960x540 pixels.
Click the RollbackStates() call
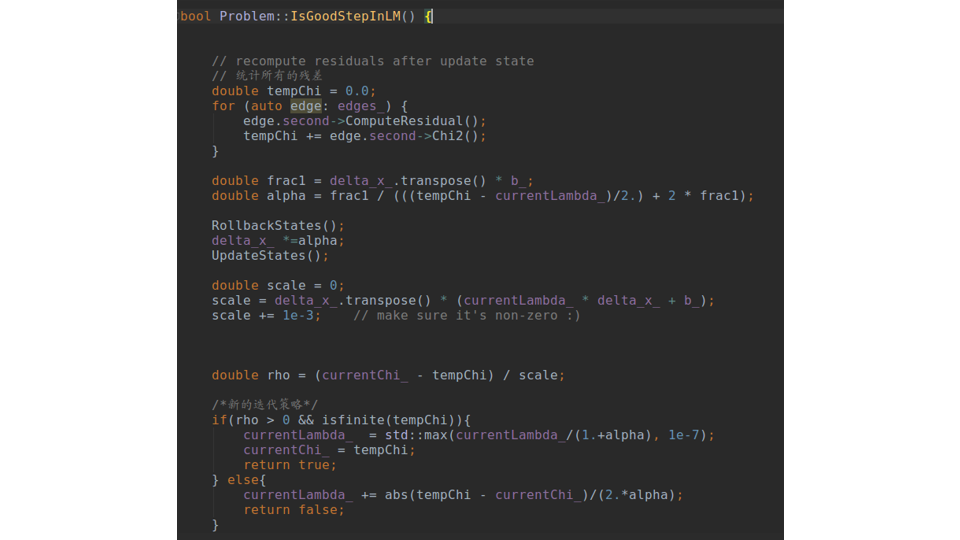pos(274,225)
